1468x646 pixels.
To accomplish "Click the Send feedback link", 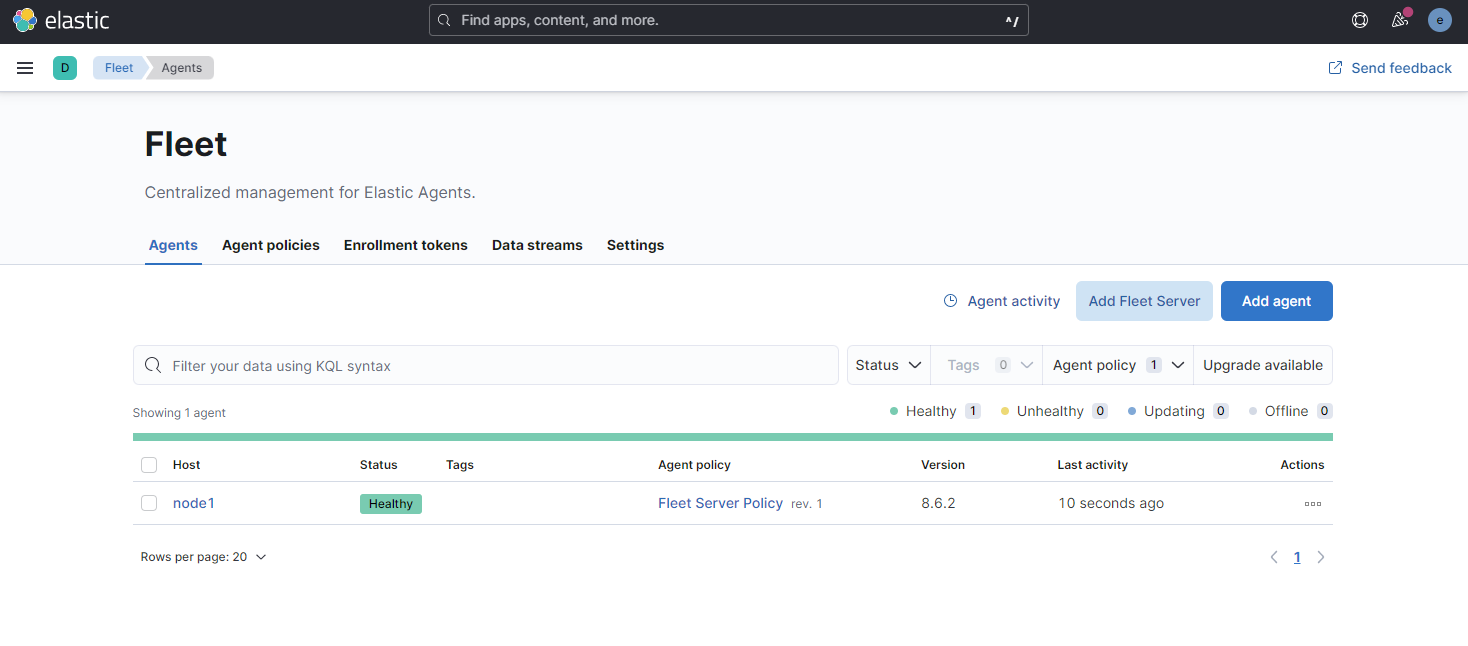I will (1390, 68).
